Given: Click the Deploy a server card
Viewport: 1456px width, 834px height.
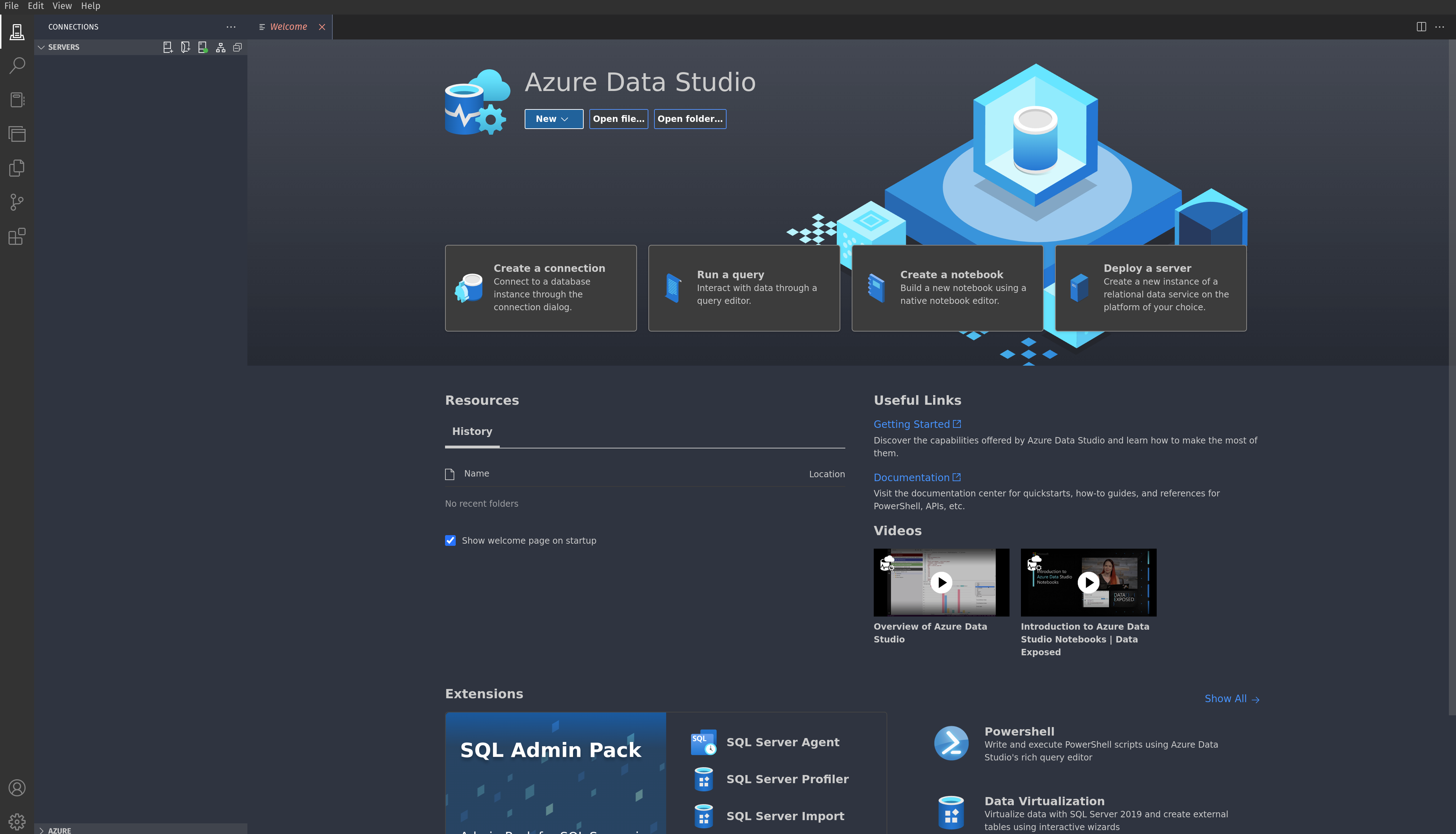Looking at the screenshot, I should [1151, 288].
